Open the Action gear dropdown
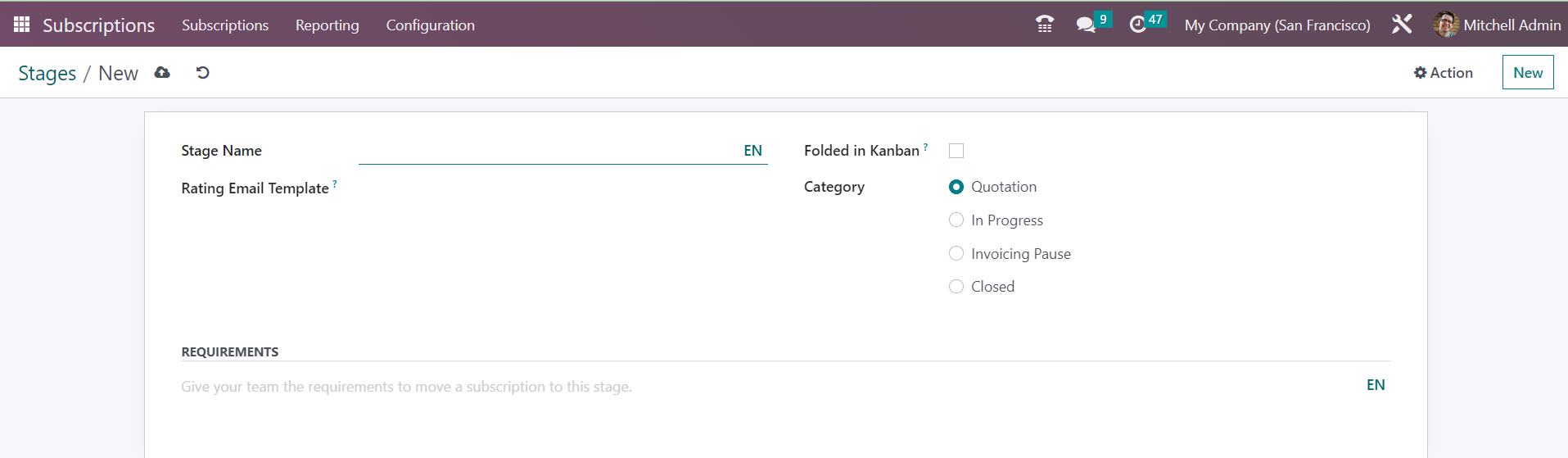 point(1443,73)
